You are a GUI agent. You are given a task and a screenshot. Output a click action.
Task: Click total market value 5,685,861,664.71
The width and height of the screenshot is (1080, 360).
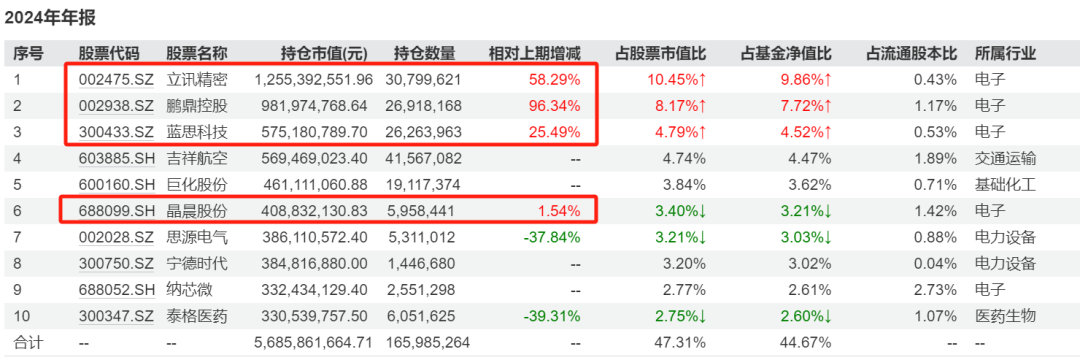click(313, 342)
